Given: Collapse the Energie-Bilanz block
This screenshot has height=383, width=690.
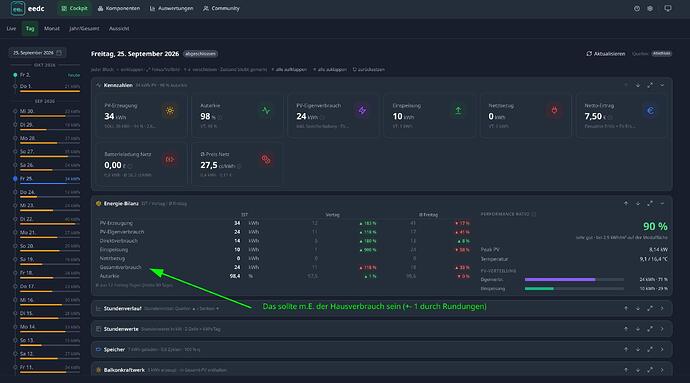Looking at the screenshot, I should [662, 203].
